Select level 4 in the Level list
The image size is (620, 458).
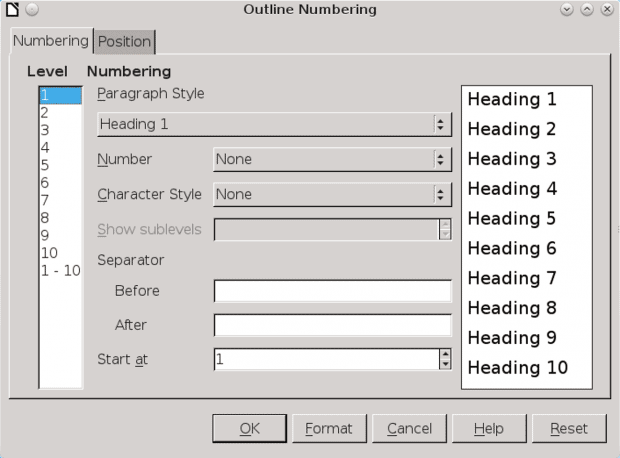tap(61, 148)
